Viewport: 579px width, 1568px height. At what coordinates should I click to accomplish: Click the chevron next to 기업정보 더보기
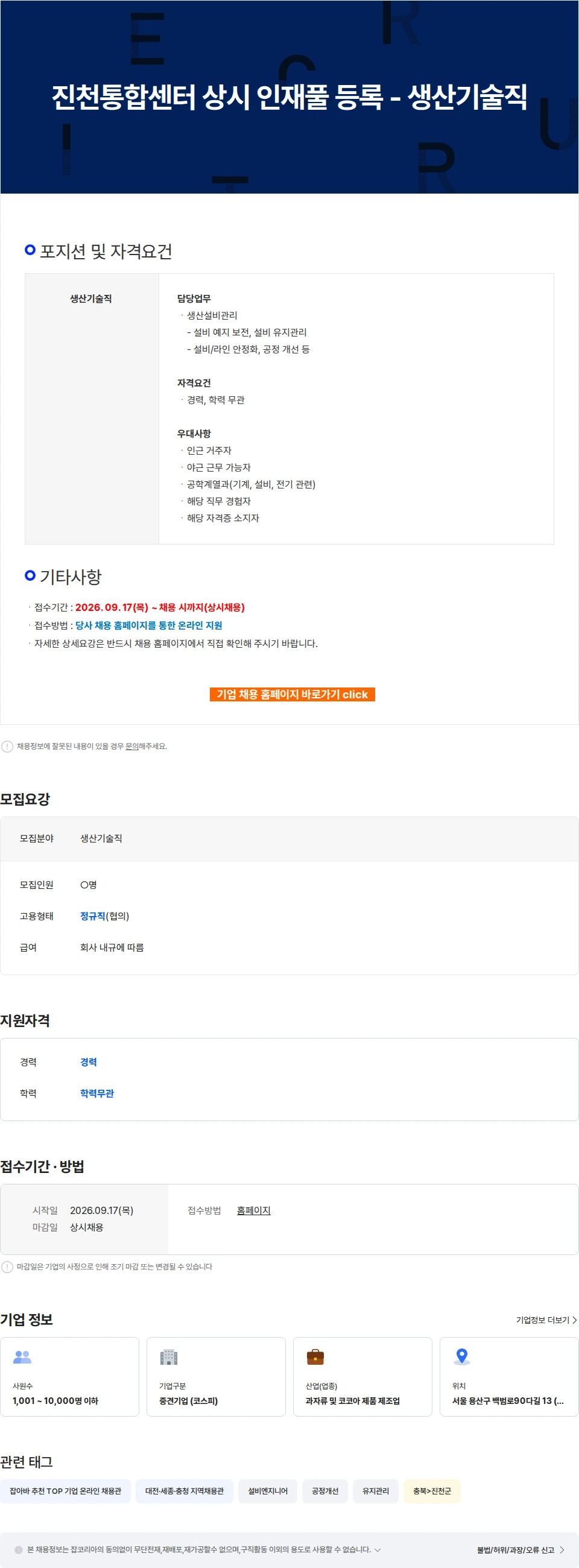click(574, 1320)
